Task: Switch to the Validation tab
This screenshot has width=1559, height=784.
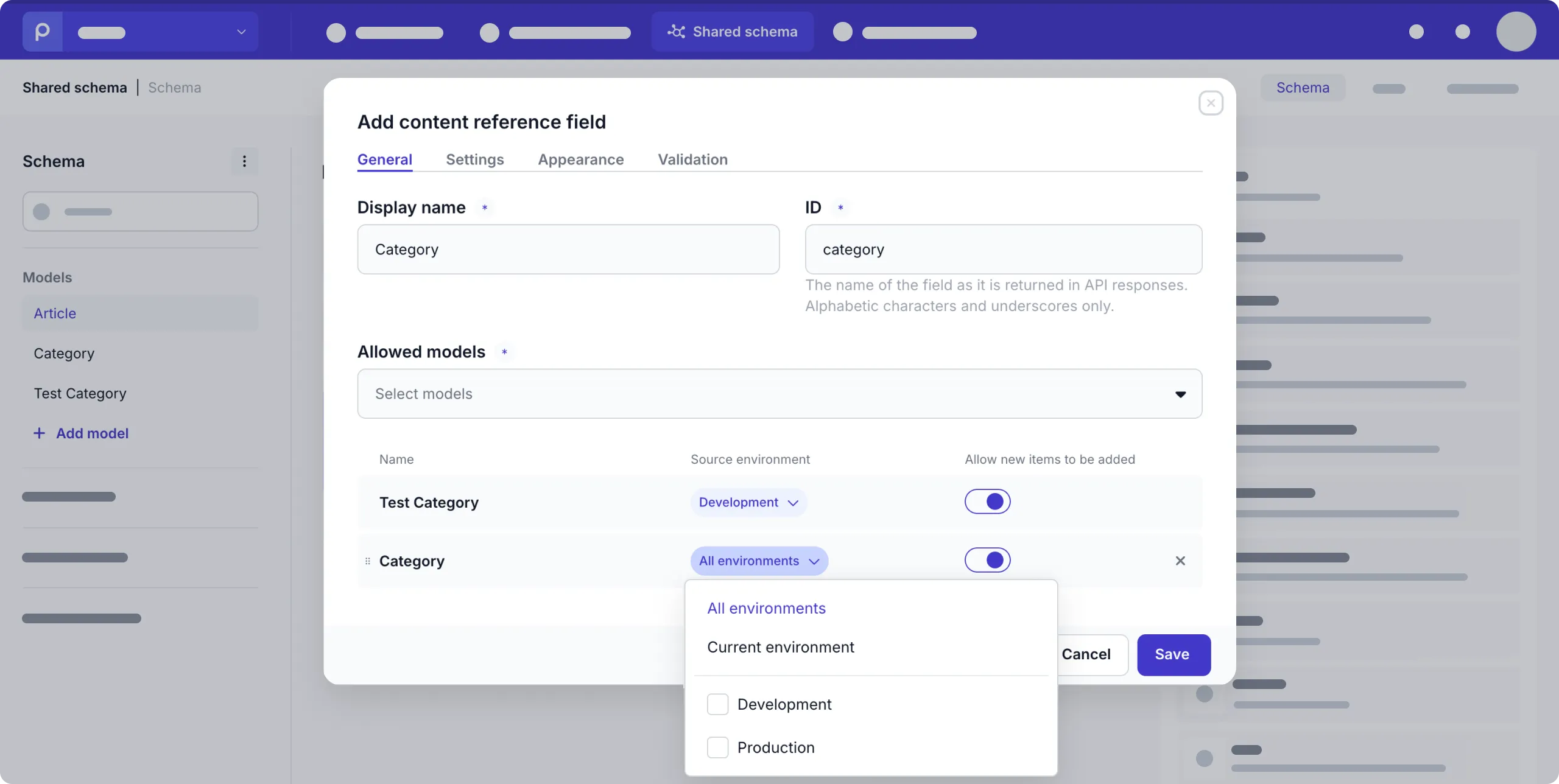Action: [692, 159]
